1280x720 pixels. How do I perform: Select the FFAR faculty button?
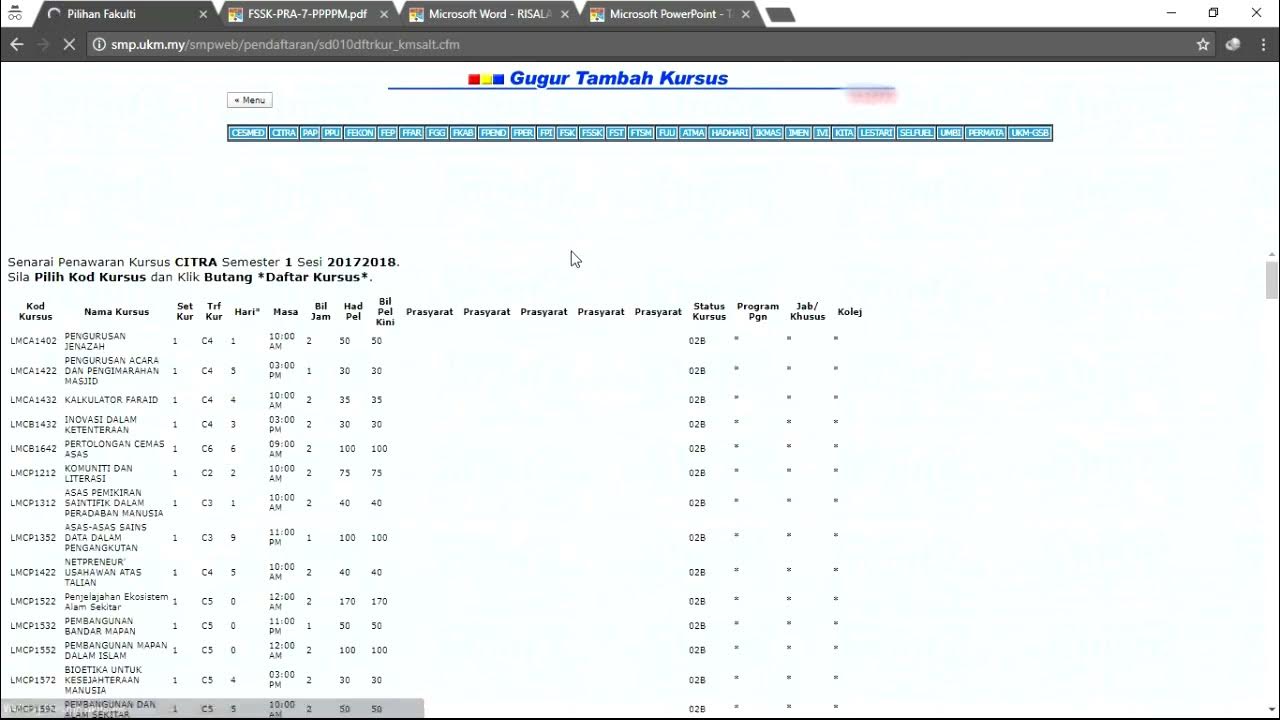coord(411,133)
